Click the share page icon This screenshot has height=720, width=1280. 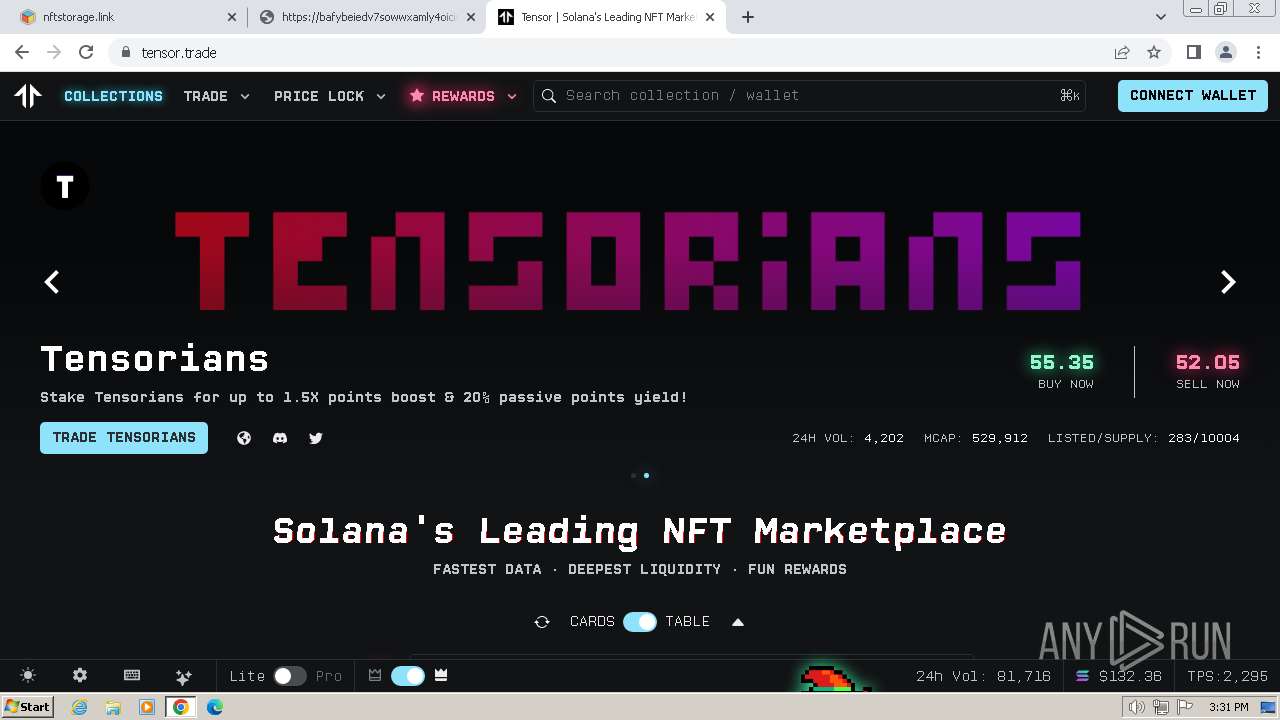1122,52
